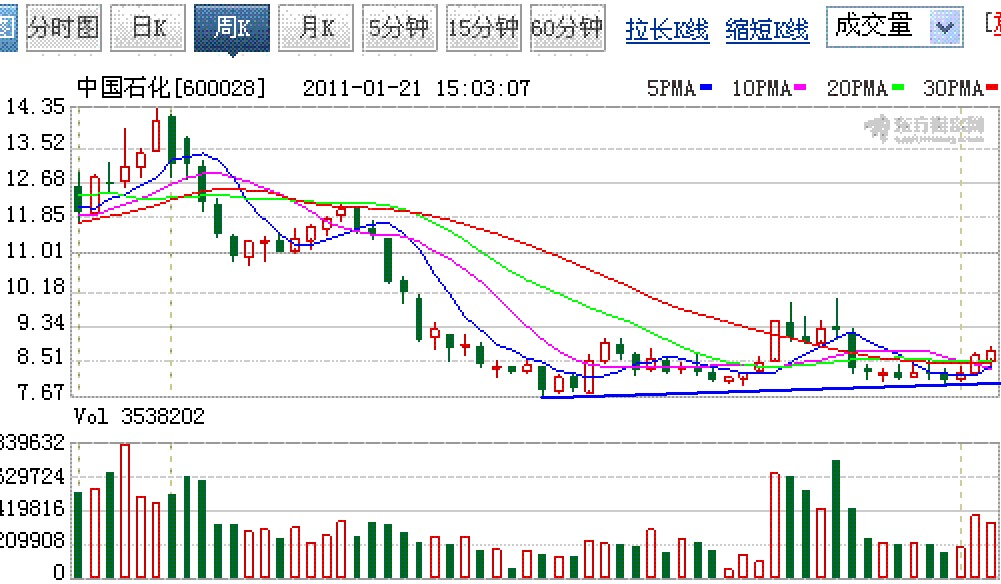Click the stock name 中国石化[600028]
Screen dimensions: 1001x584
[x=171, y=87]
